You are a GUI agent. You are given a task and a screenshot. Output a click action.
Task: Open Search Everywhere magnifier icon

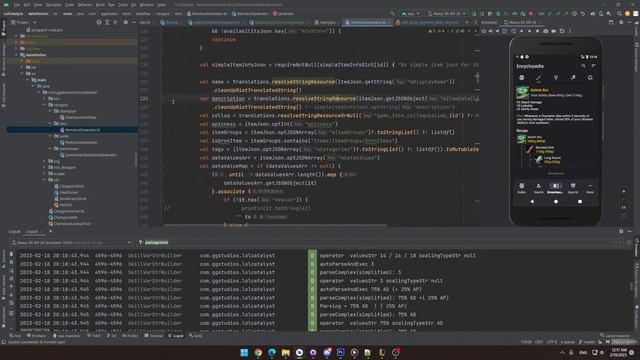pos(619,13)
